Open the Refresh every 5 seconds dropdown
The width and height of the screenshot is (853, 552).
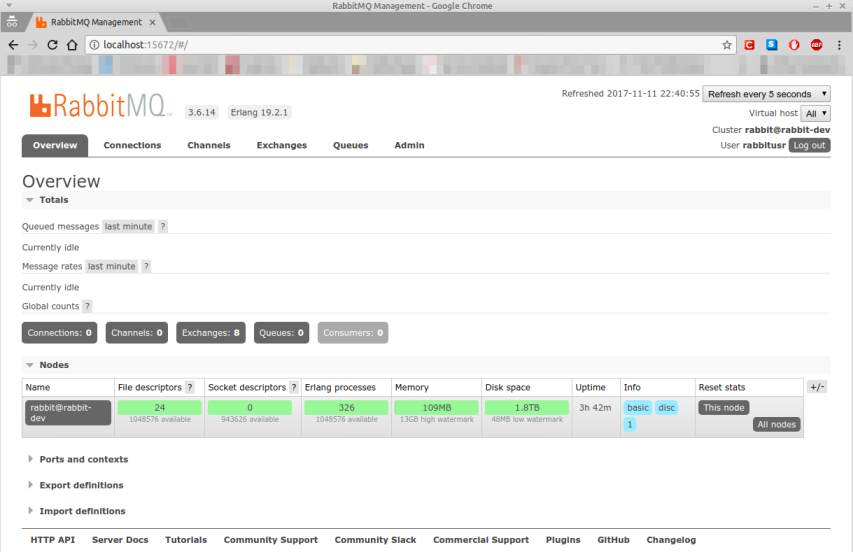(766, 94)
